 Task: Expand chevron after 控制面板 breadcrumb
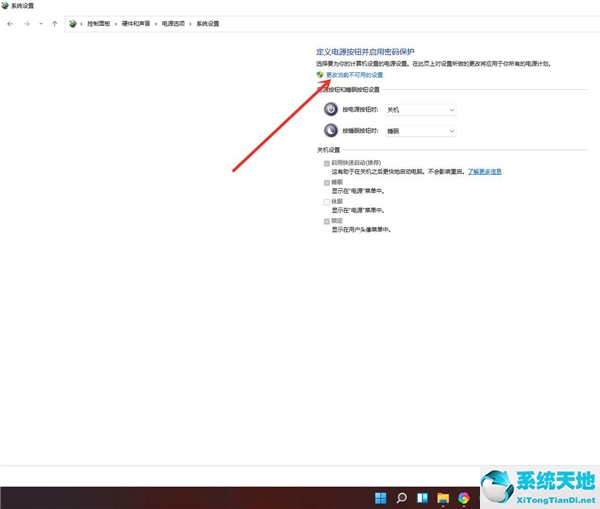pyautogui.click(x=116, y=24)
